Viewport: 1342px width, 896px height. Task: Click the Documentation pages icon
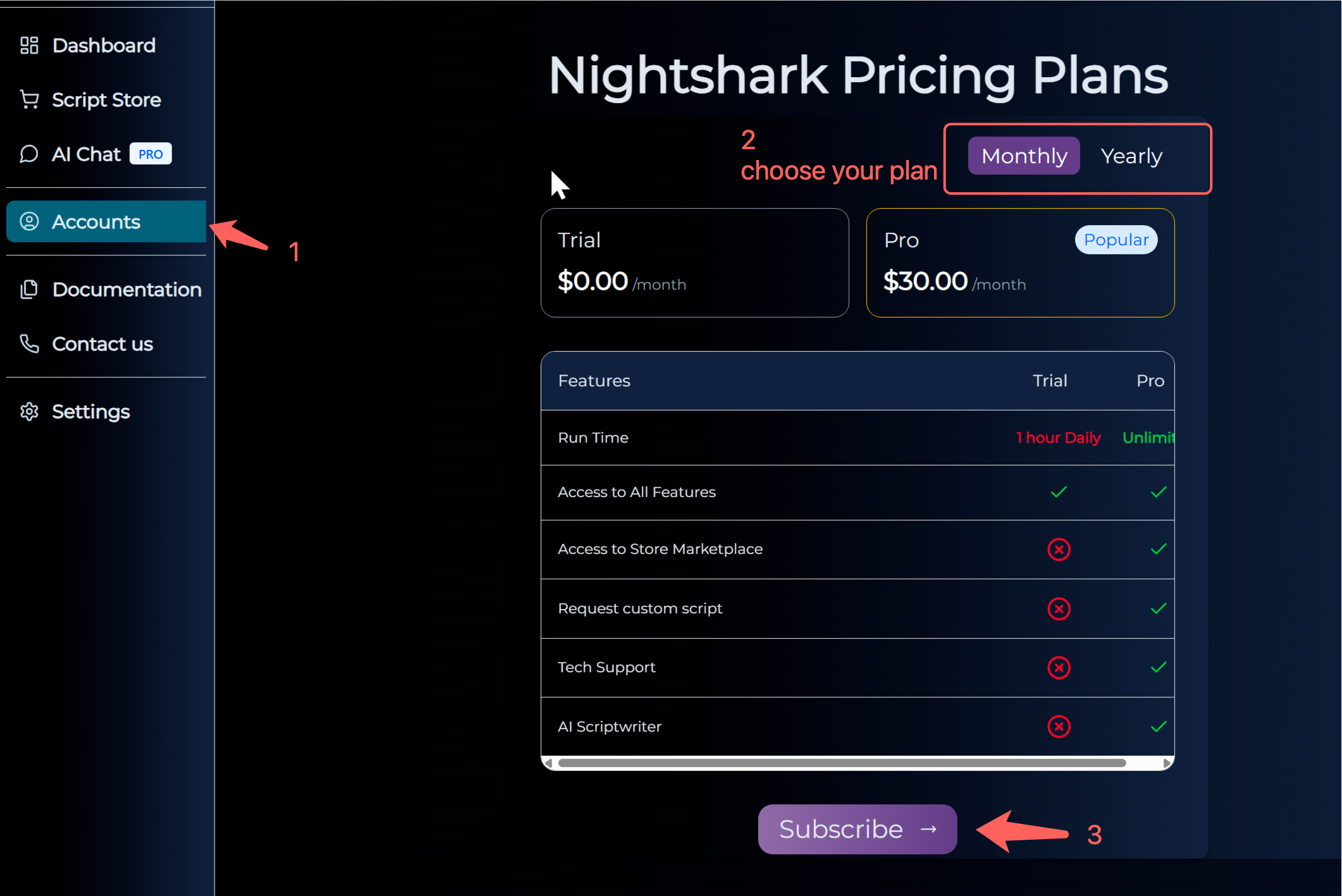pos(29,290)
